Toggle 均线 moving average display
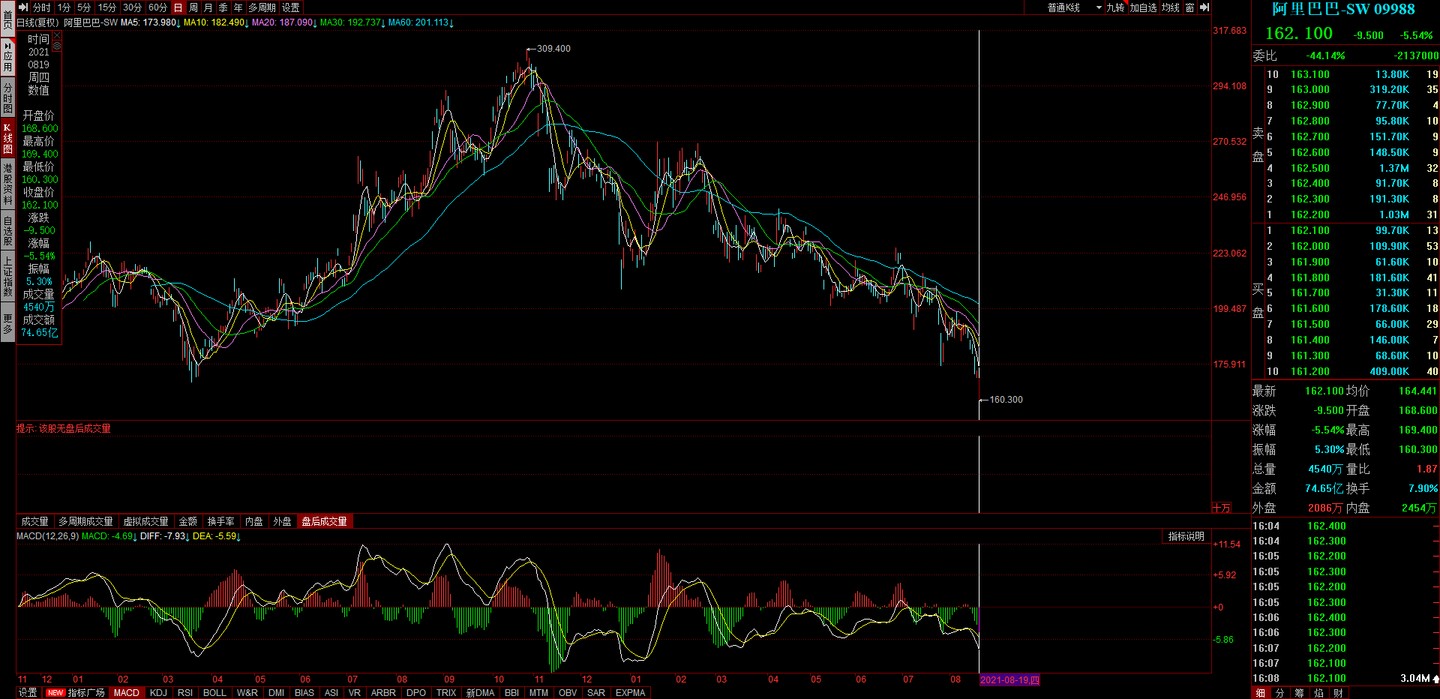 pos(1170,7)
